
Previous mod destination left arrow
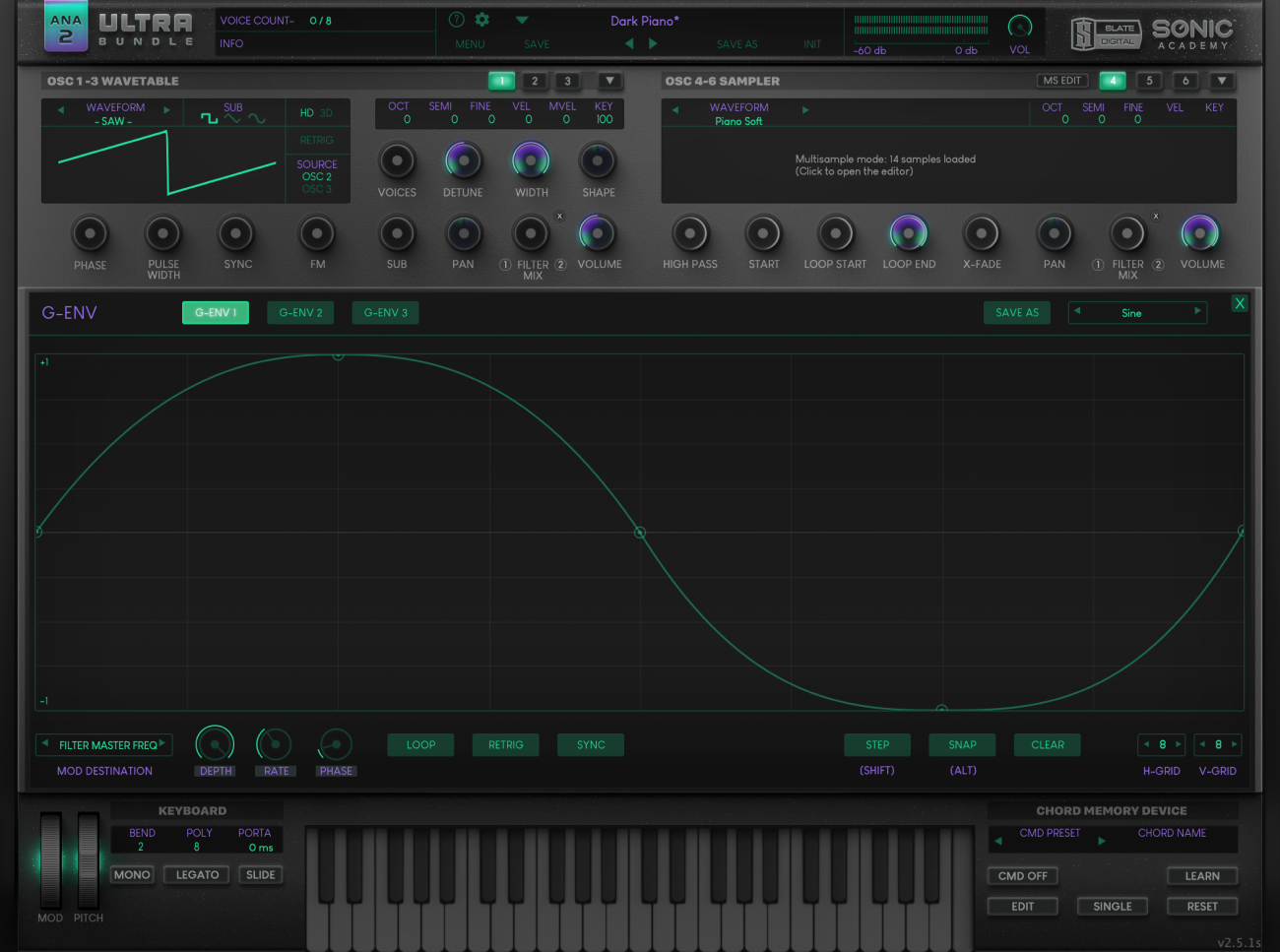pyautogui.click(x=45, y=743)
